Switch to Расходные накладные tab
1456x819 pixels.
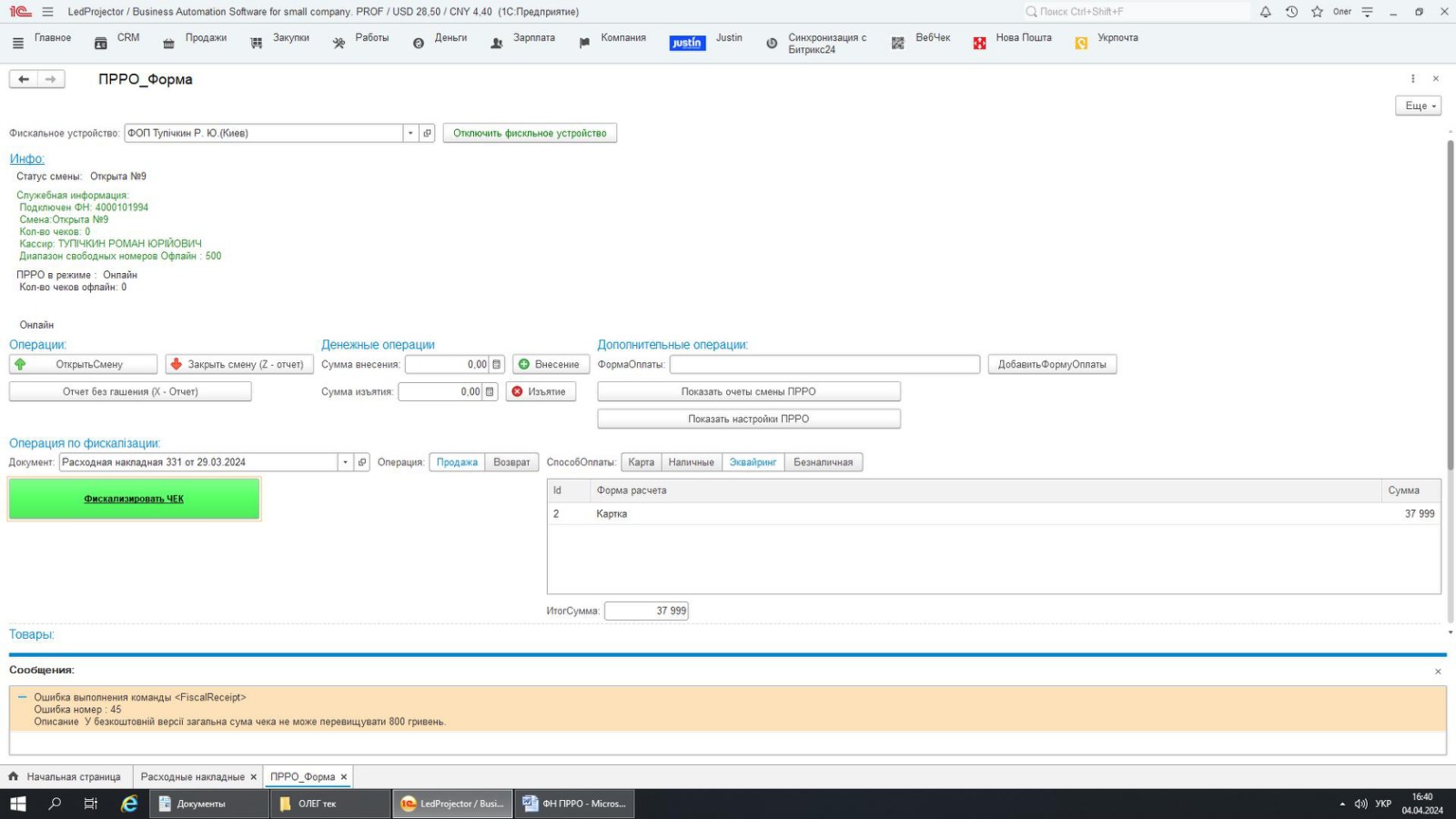(192, 777)
